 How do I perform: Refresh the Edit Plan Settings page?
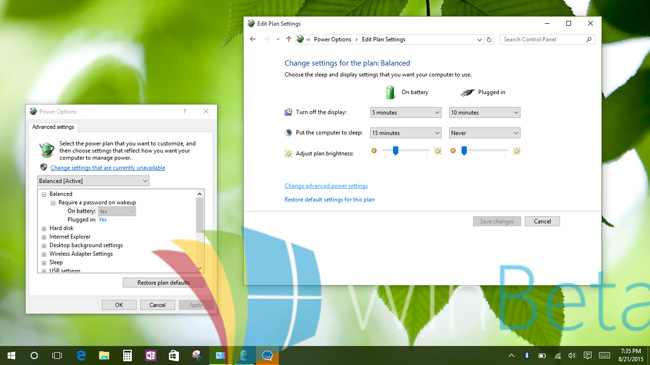coord(489,39)
